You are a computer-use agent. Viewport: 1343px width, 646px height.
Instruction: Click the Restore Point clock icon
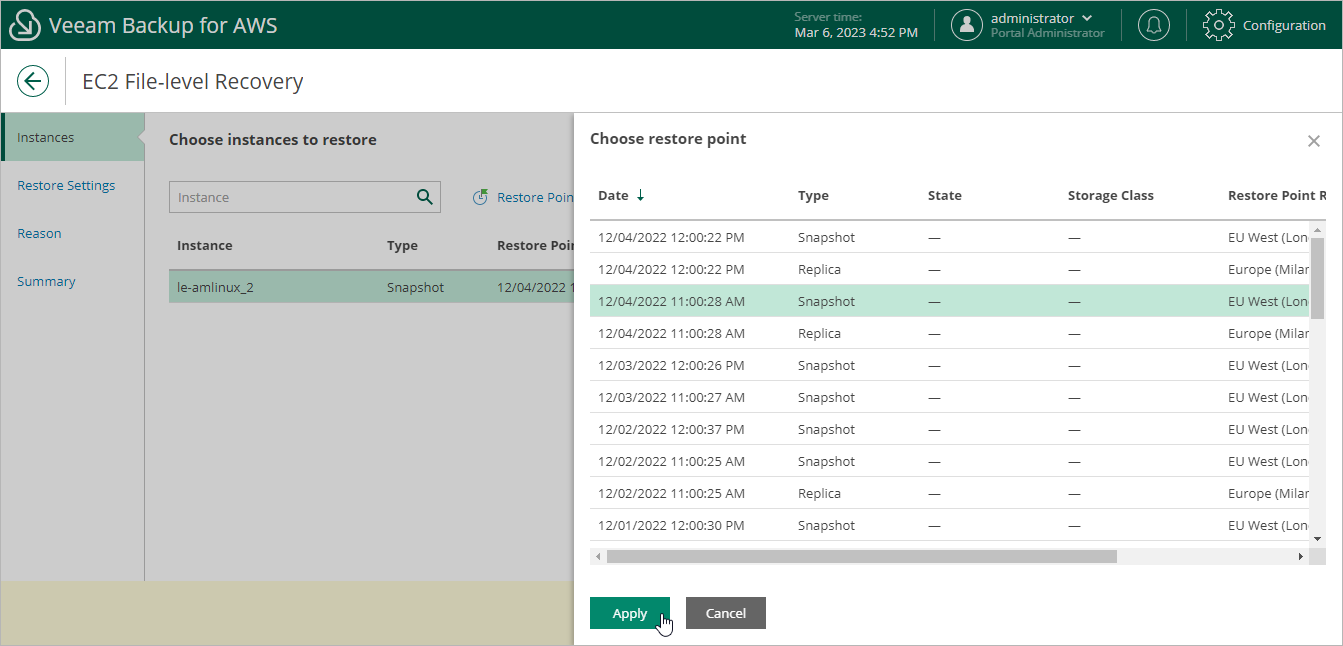click(x=480, y=197)
